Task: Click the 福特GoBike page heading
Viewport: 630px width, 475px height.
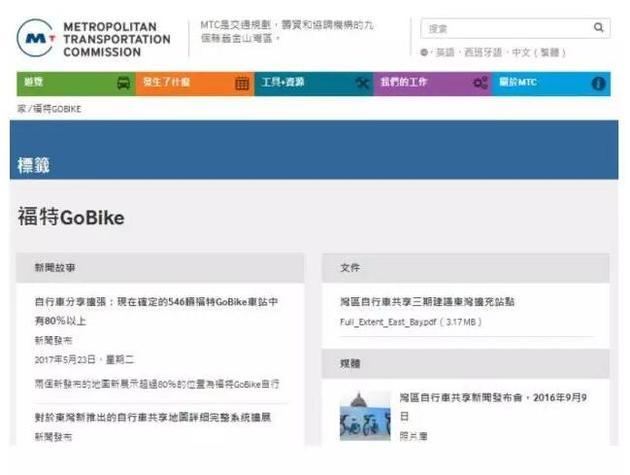Action: point(71,217)
